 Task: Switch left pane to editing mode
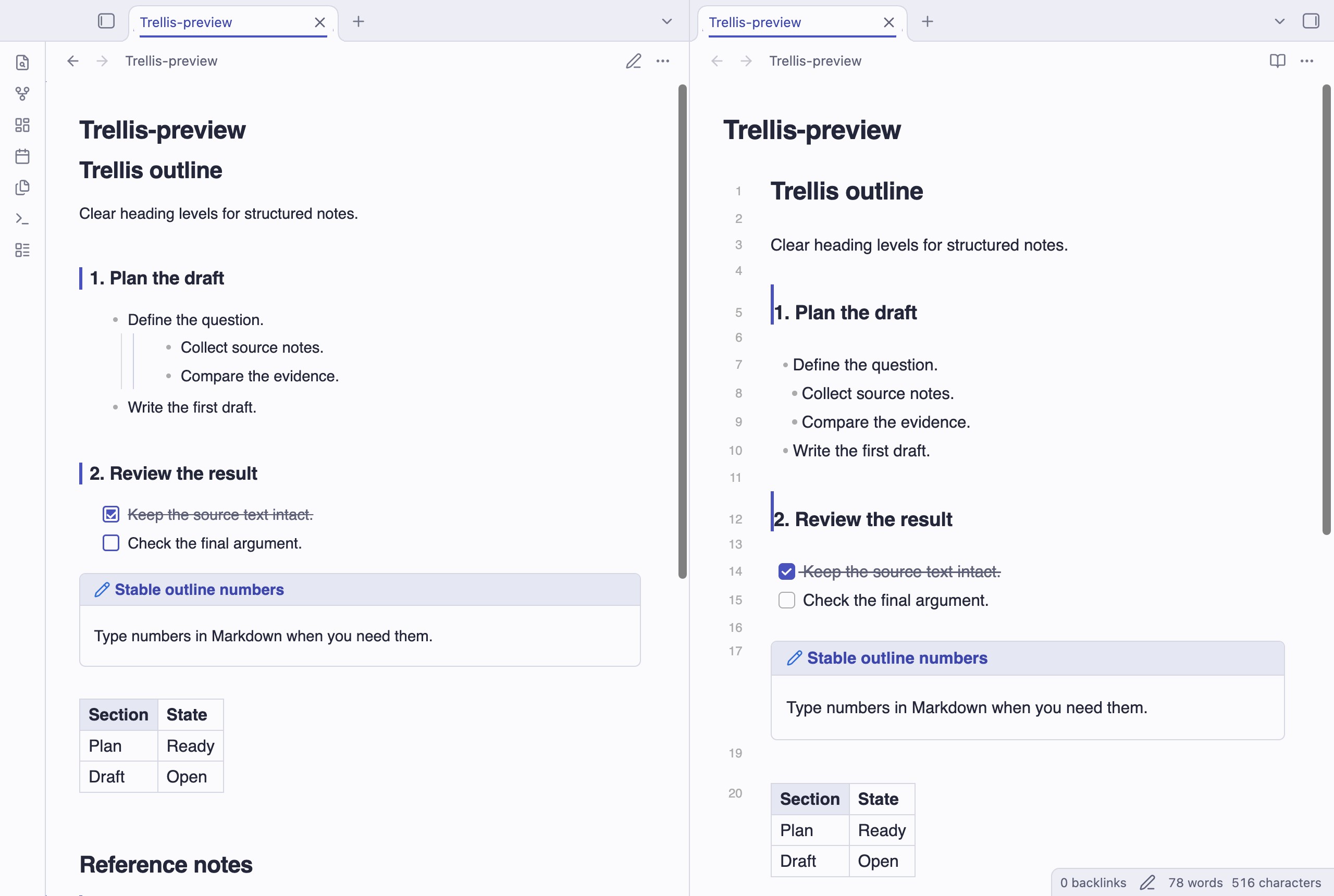pyautogui.click(x=633, y=61)
